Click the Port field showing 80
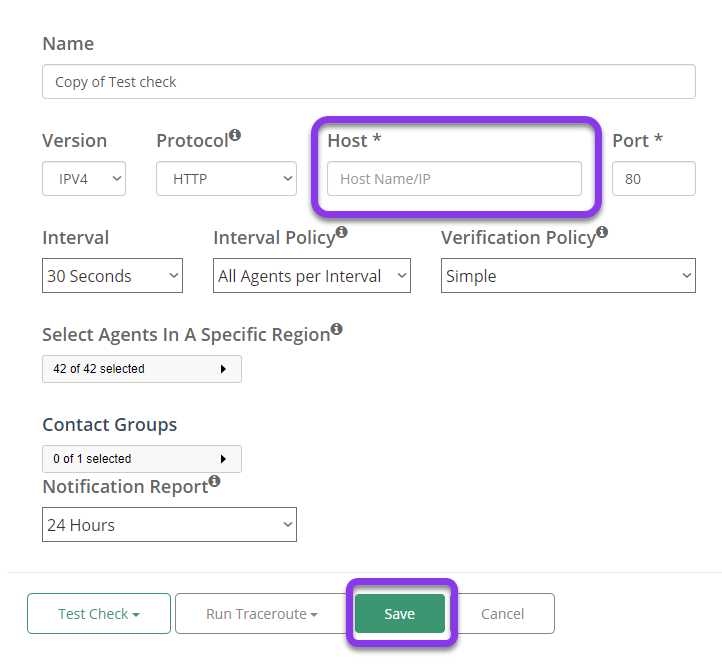Viewport: 722px width, 667px height. coord(654,179)
